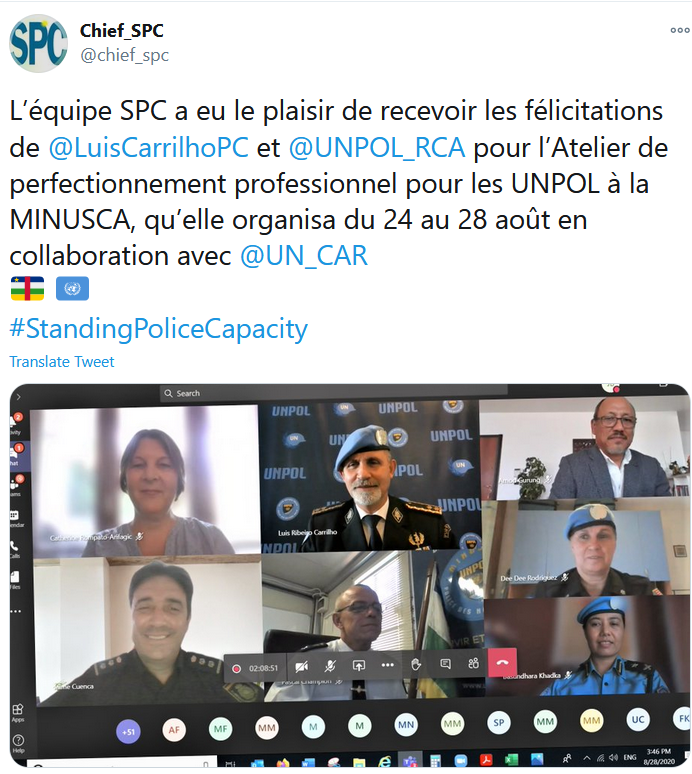Open the tweet's three-dot more options menu
The height and width of the screenshot is (774, 692).
click(680, 30)
